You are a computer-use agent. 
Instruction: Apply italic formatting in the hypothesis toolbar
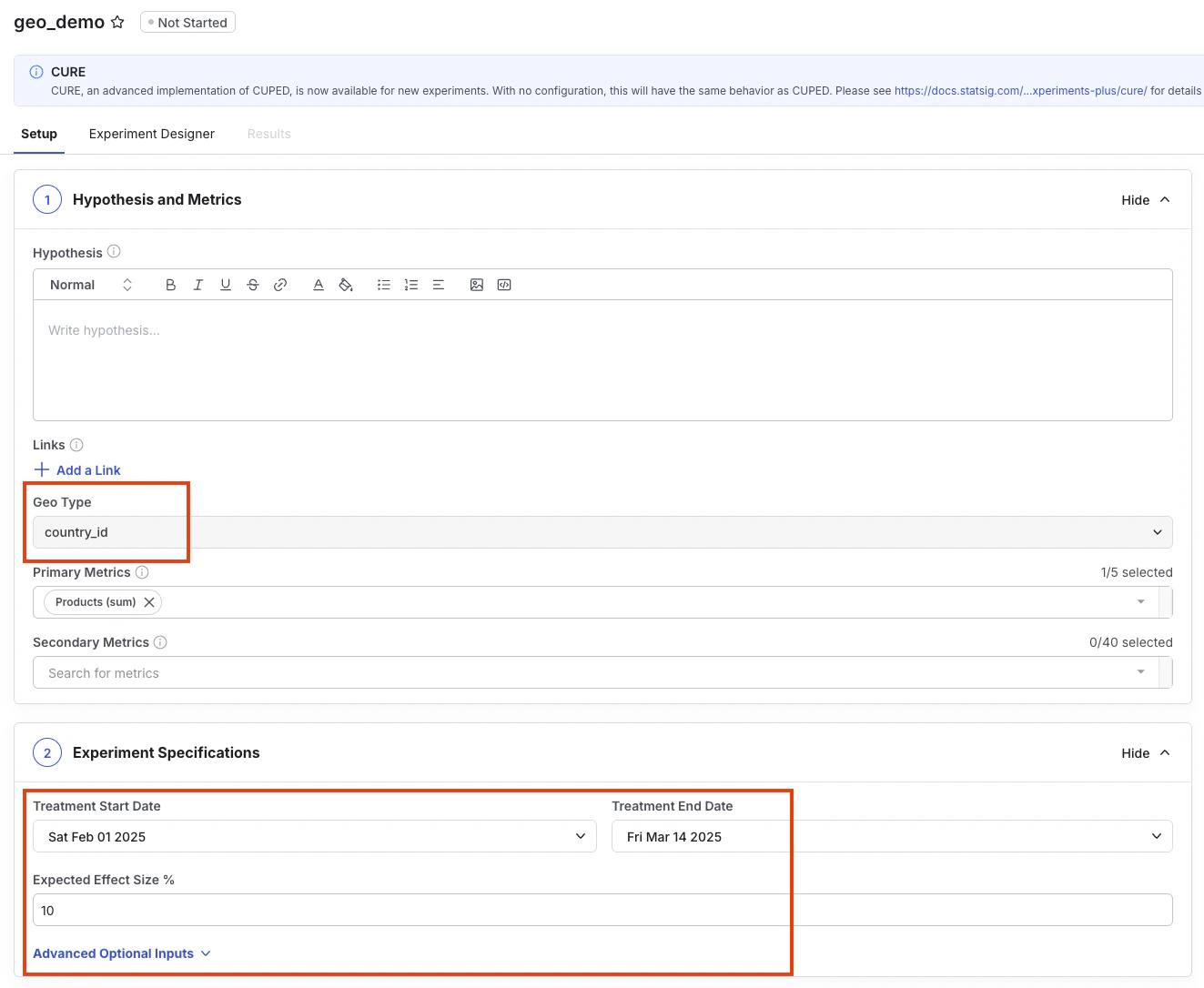197,284
